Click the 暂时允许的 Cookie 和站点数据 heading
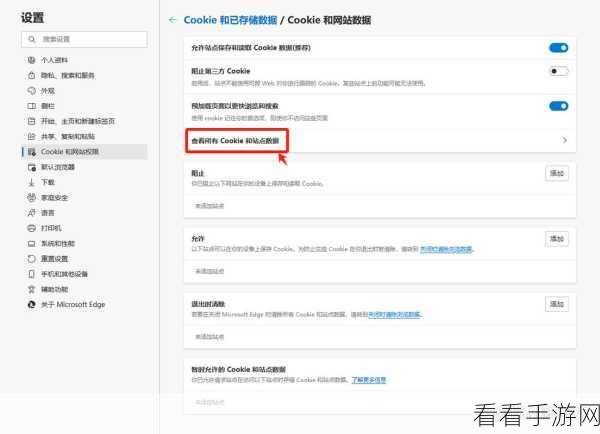Viewport: 600px width, 434px height. [x=238, y=369]
